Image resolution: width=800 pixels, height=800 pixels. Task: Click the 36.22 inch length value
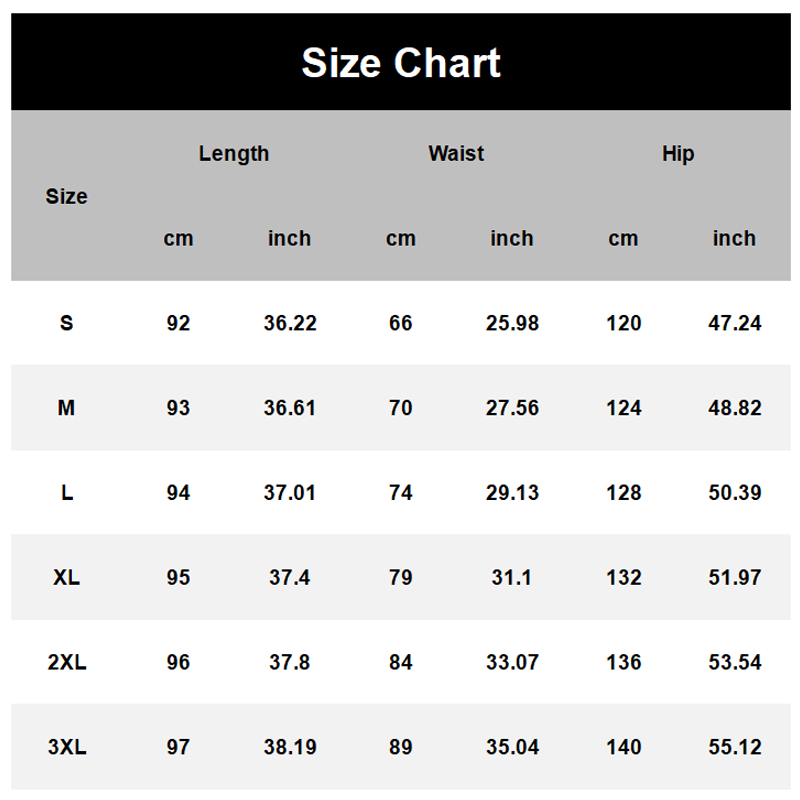click(x=290, y=323)
